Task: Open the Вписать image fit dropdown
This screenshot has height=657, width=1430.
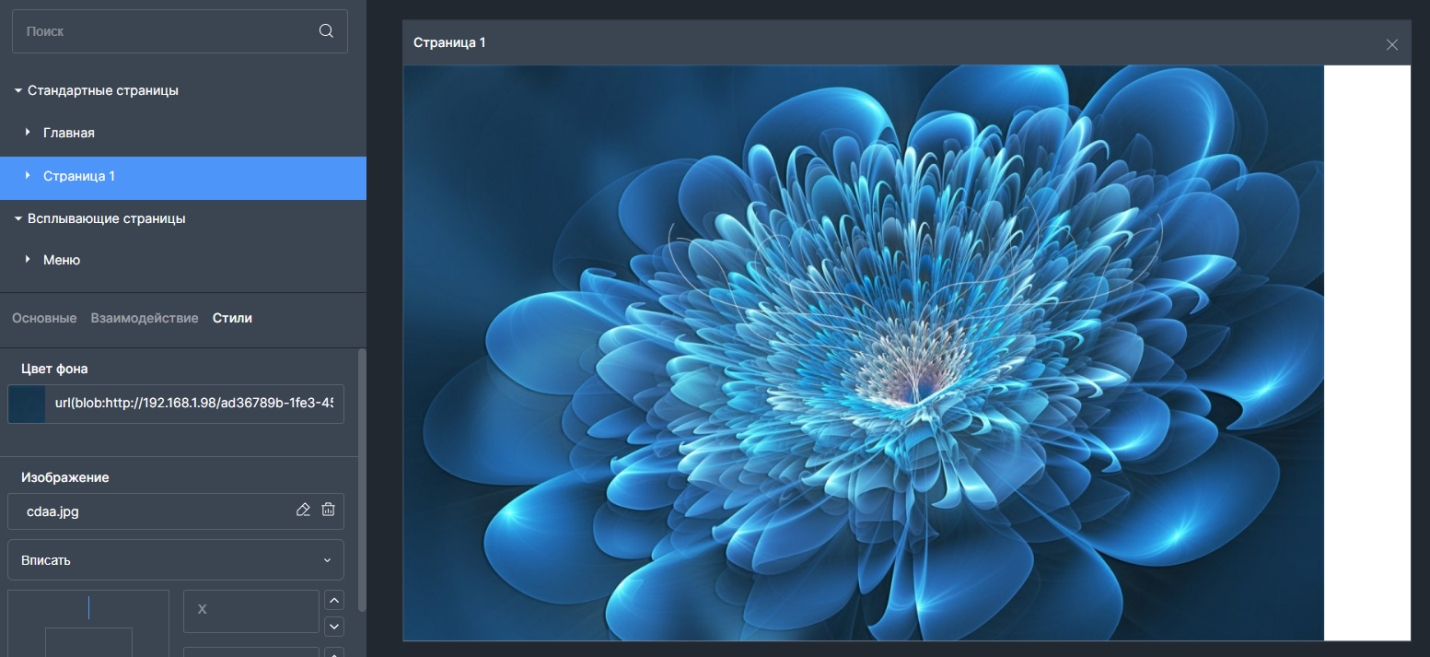Action: (176, 560)
